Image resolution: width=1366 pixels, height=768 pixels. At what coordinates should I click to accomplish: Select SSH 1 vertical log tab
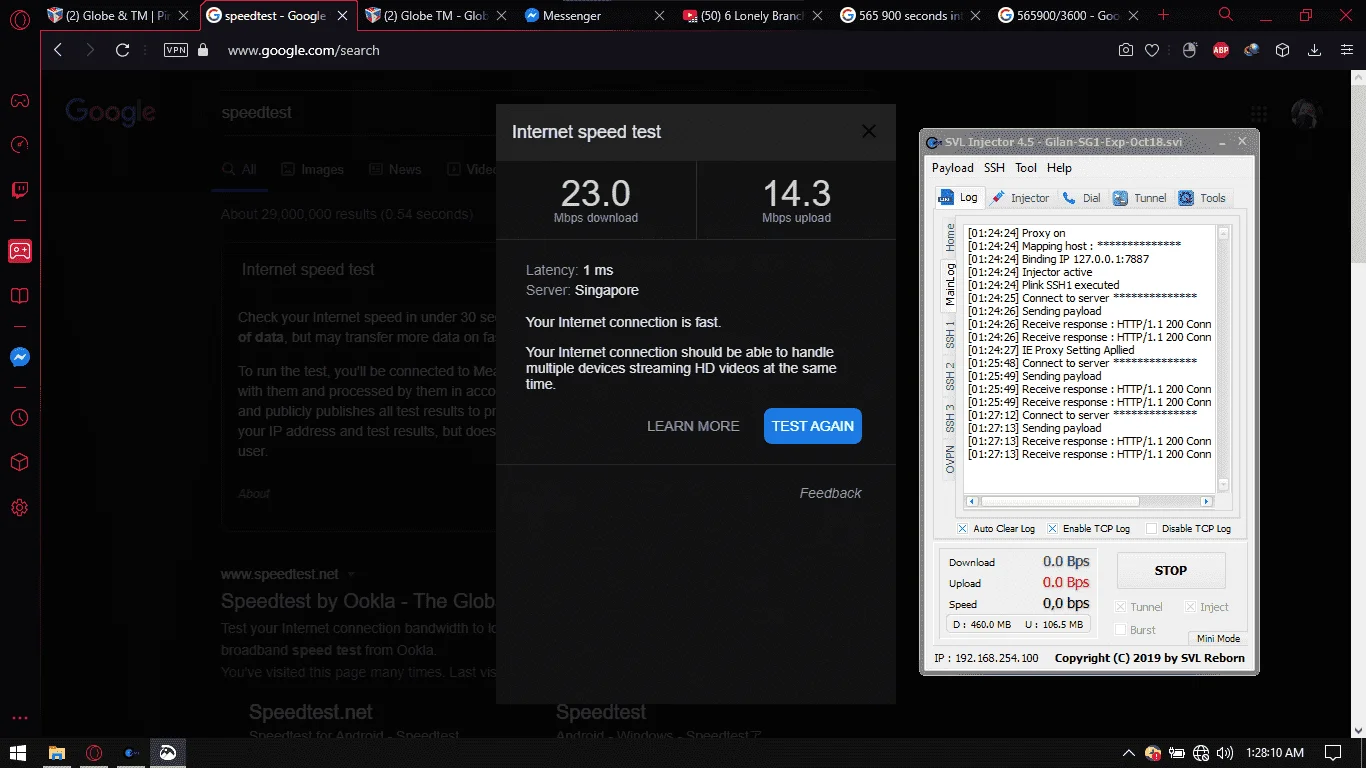[950, 333]
